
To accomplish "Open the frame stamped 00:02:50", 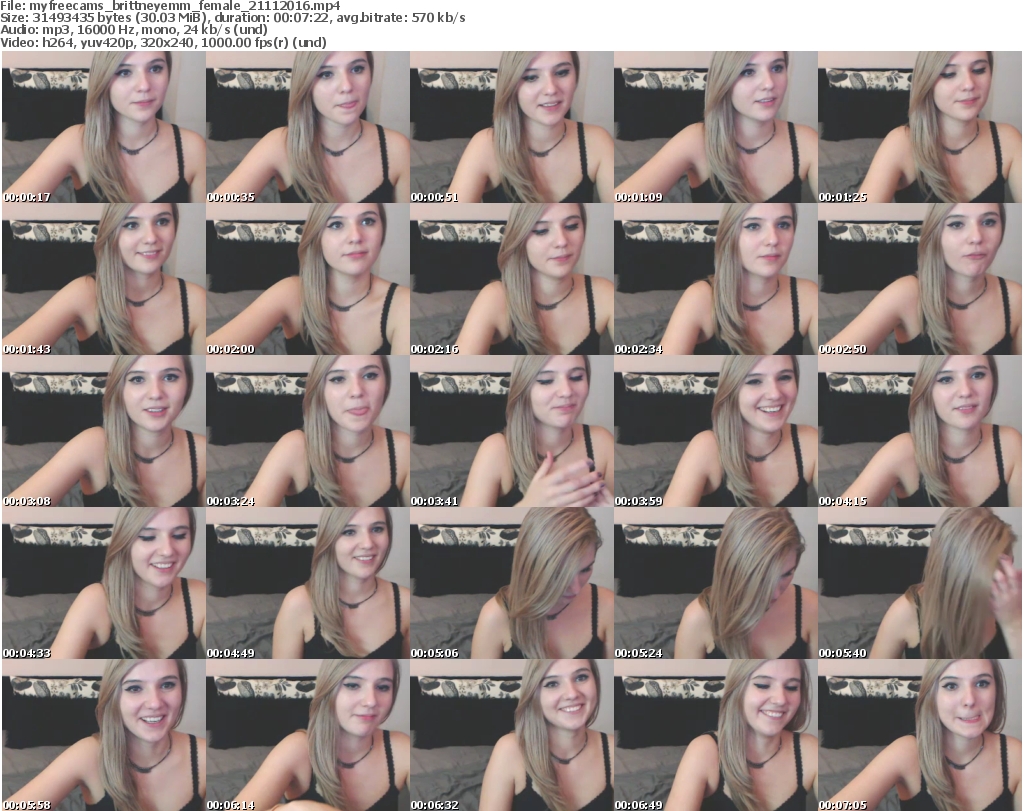I will pos(920,279).
